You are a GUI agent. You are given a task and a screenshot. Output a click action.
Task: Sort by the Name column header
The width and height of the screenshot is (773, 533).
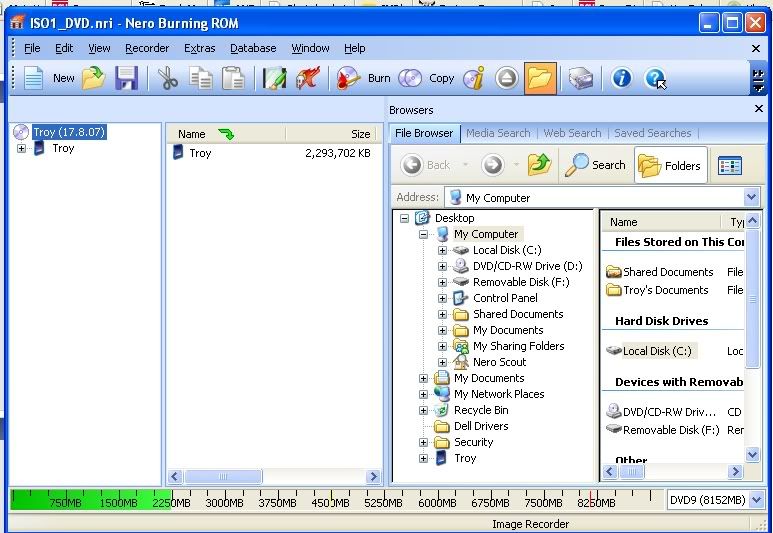click(x=225, y=134)
